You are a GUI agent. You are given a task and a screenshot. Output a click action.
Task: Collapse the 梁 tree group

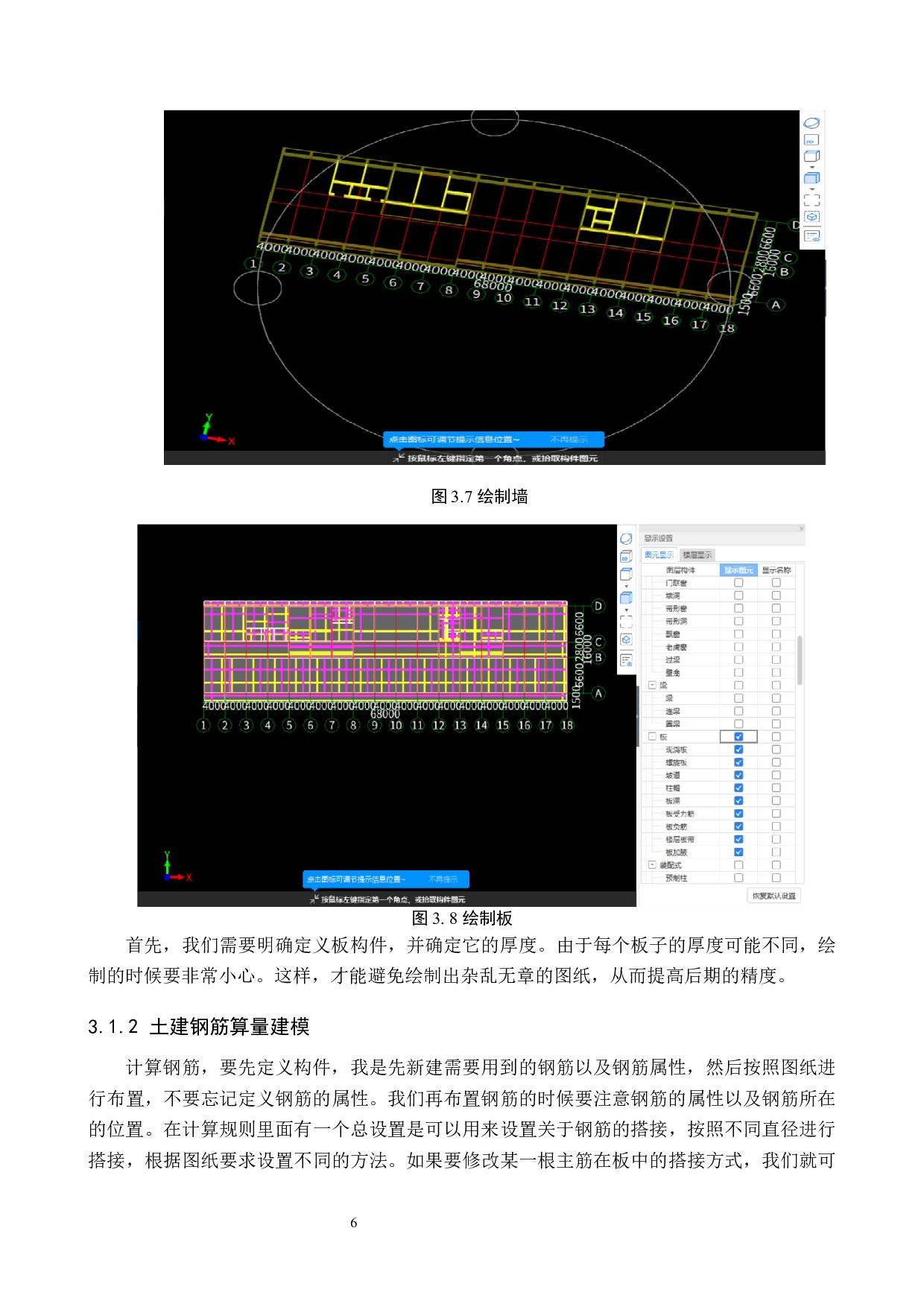coord(653,685)
